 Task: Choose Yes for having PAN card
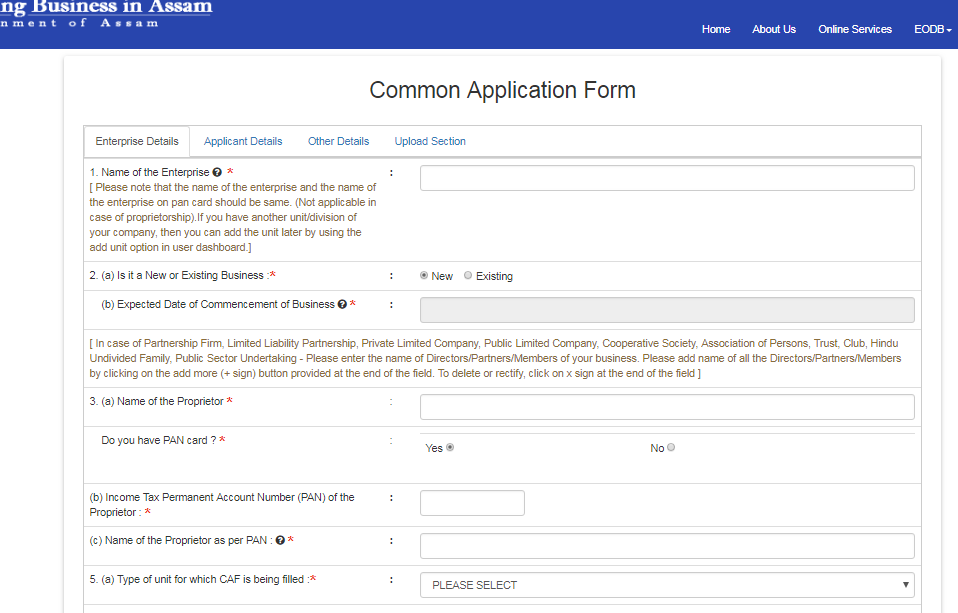click(x=450, y=448)
